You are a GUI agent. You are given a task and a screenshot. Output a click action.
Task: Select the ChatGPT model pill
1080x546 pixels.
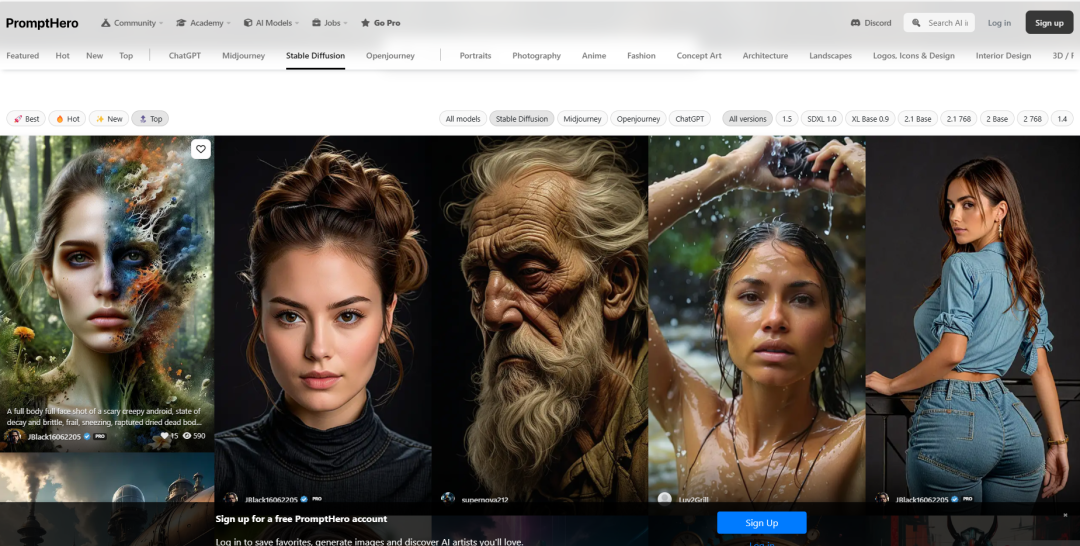pos(689,118)
